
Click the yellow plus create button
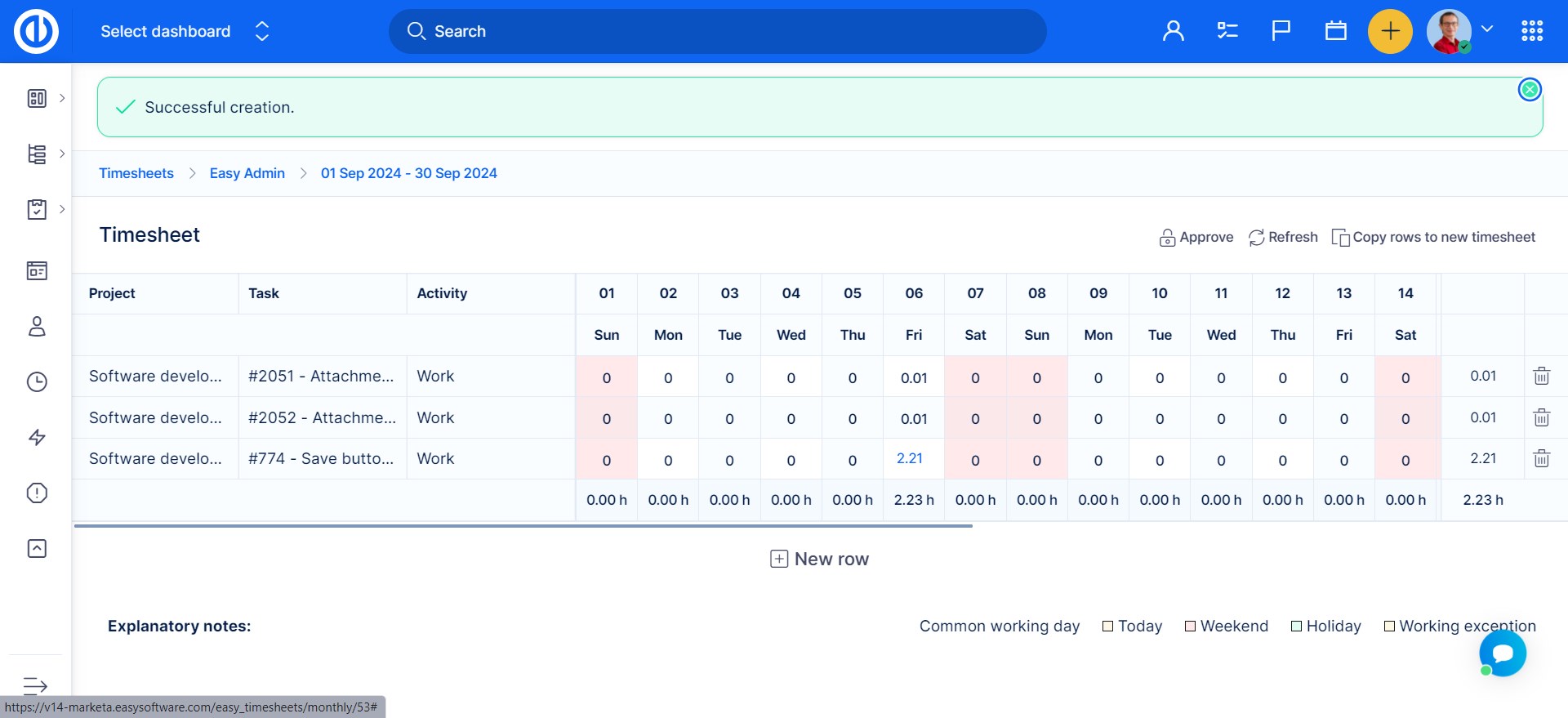point(1389,31)
